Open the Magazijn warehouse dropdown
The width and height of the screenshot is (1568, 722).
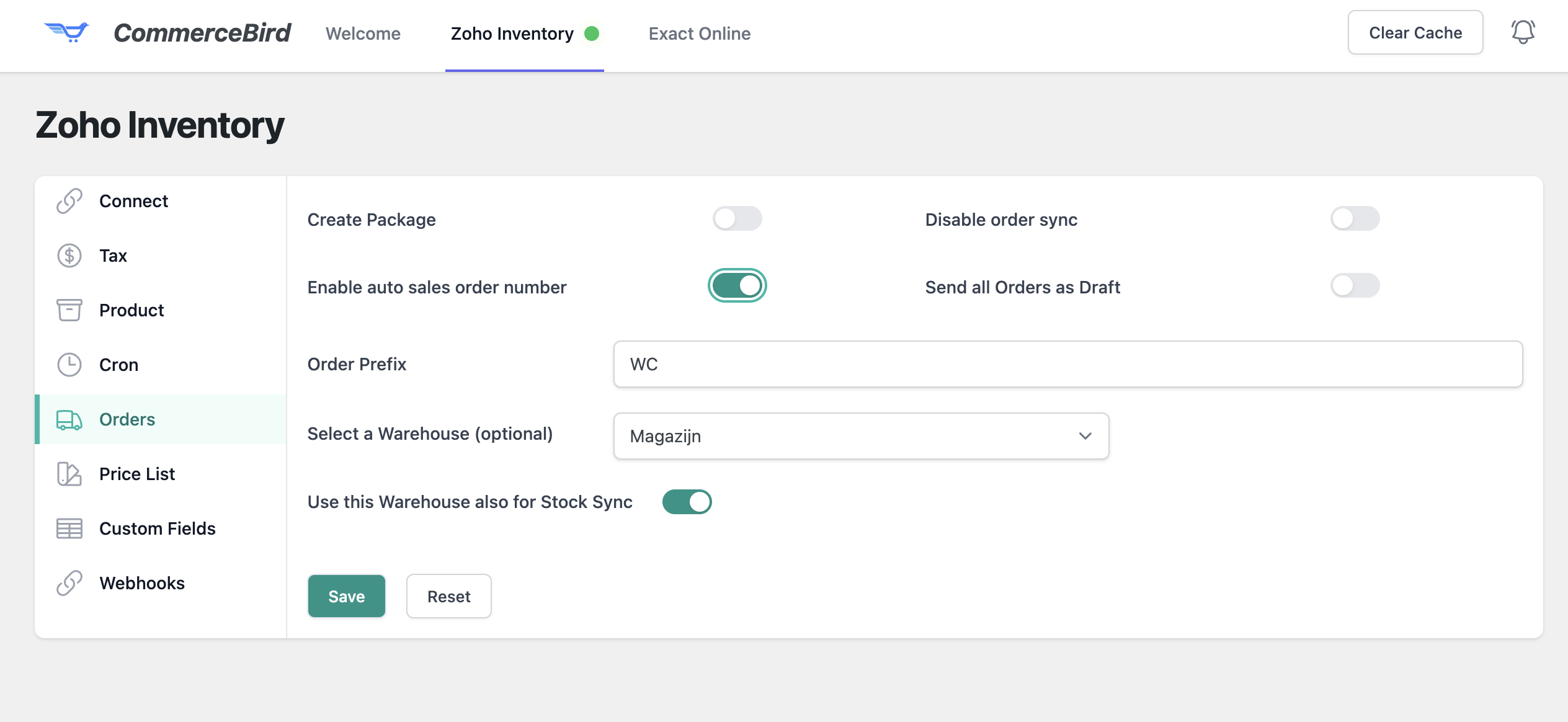click(861, 436)
